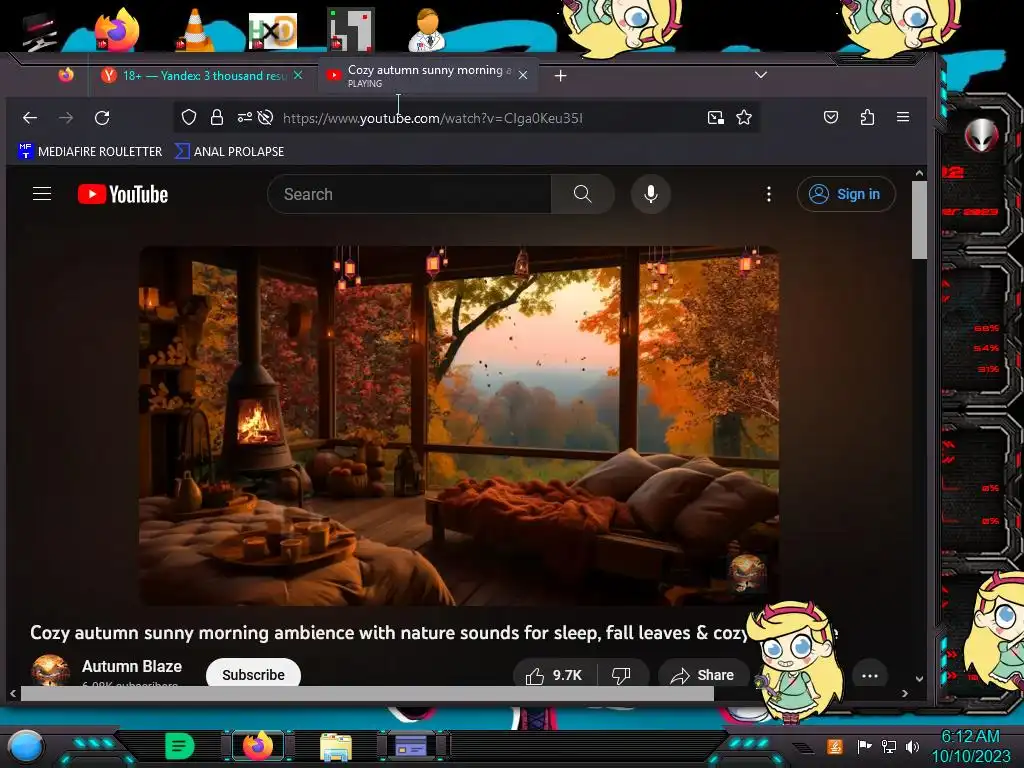Open the extensions puzzle menu
The image size is (1024, 768).
867,118
